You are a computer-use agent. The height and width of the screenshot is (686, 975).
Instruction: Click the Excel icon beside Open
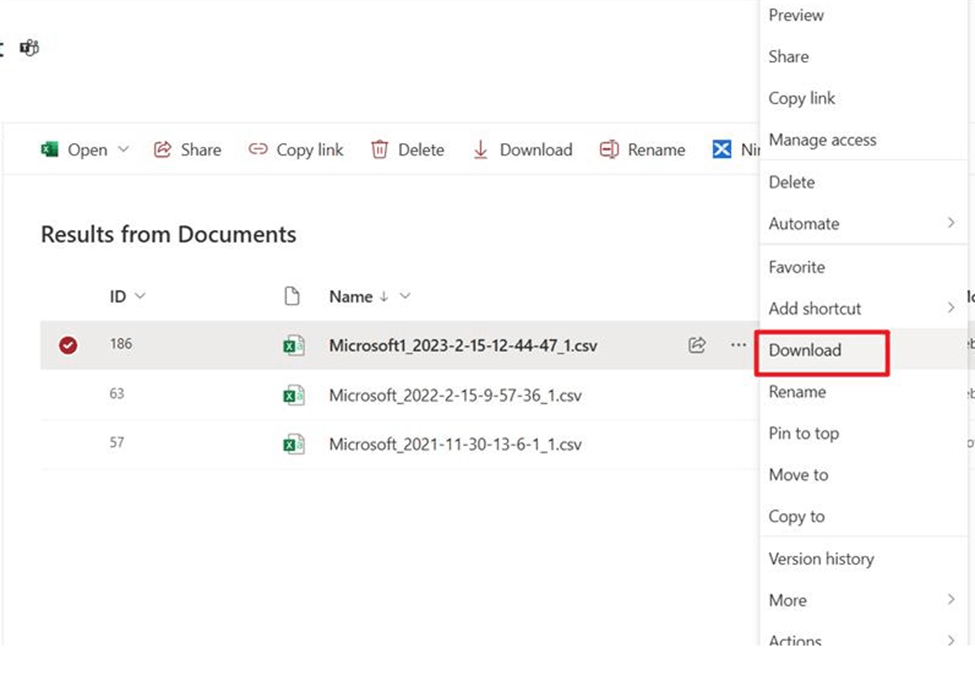coord(49,150)
